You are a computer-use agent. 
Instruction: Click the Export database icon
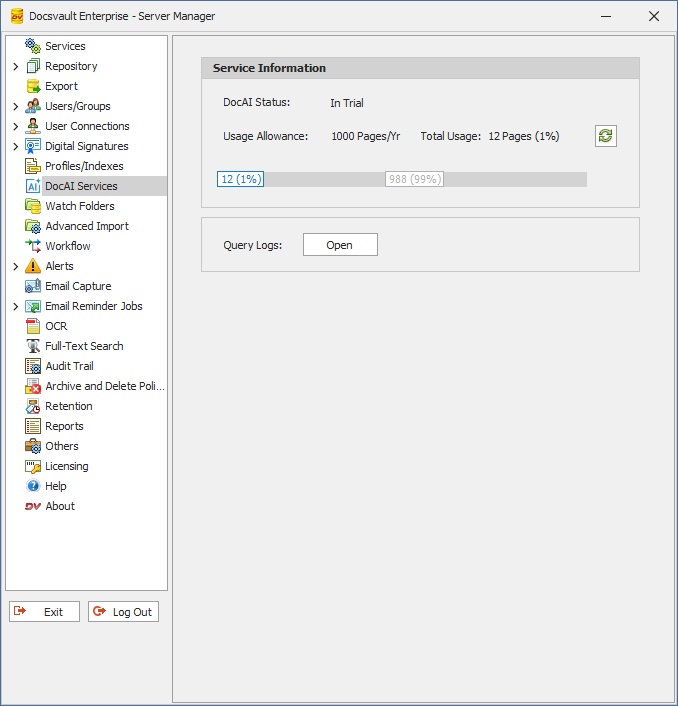point(32,86)
